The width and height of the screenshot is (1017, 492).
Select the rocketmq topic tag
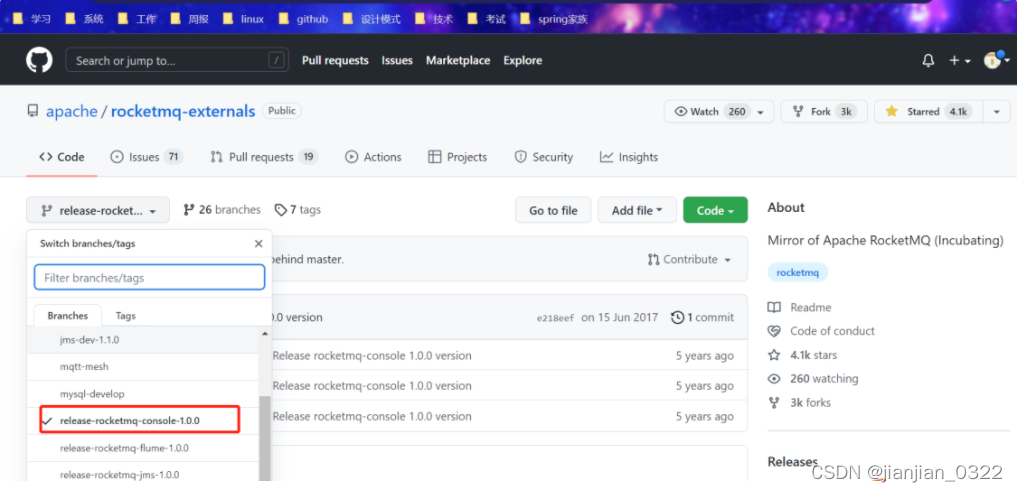pyautogui.click(x=797, y=273)
